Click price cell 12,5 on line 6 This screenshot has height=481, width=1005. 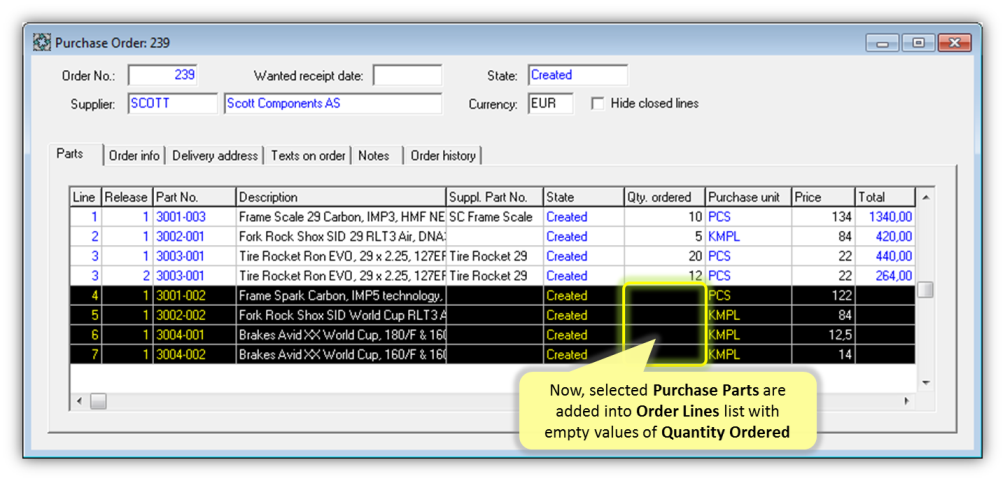coord(824,335)
